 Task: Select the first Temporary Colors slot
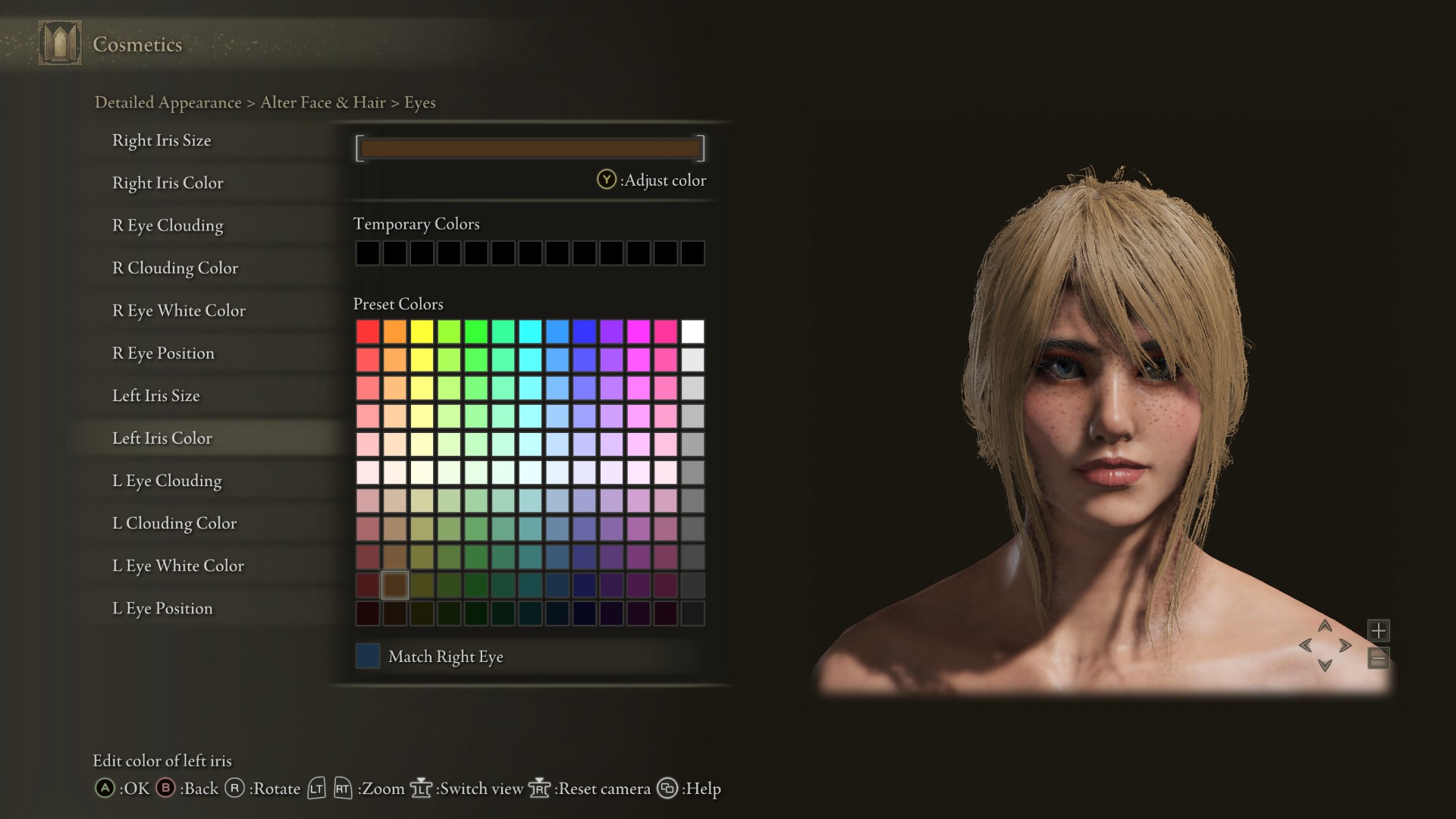[368, 253]
